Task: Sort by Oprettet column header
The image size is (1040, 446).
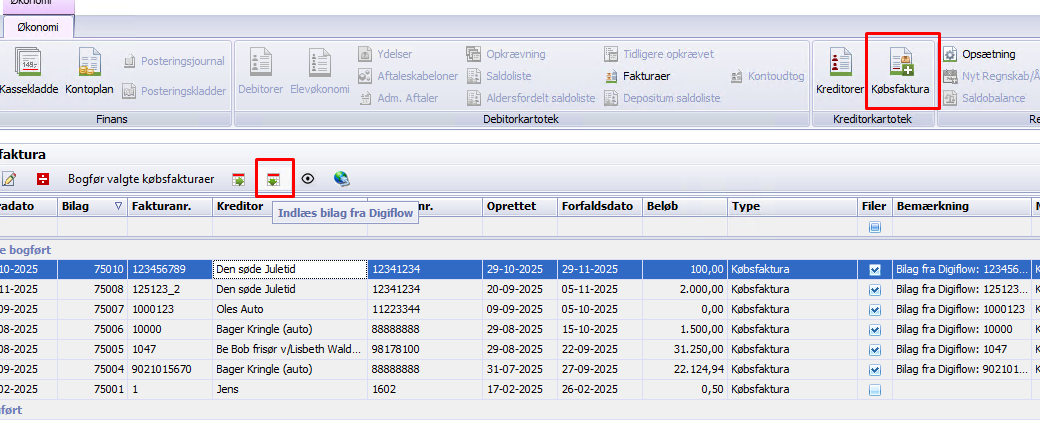Action: click(x=520, y=206)
